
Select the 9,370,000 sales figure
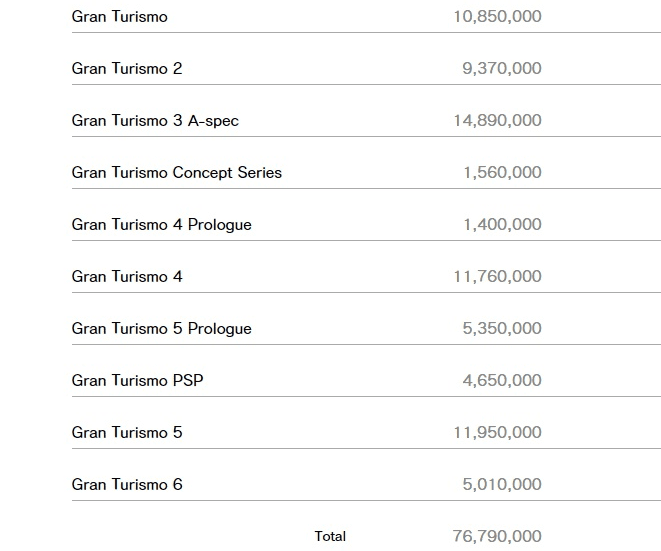(x=502, y=69)
